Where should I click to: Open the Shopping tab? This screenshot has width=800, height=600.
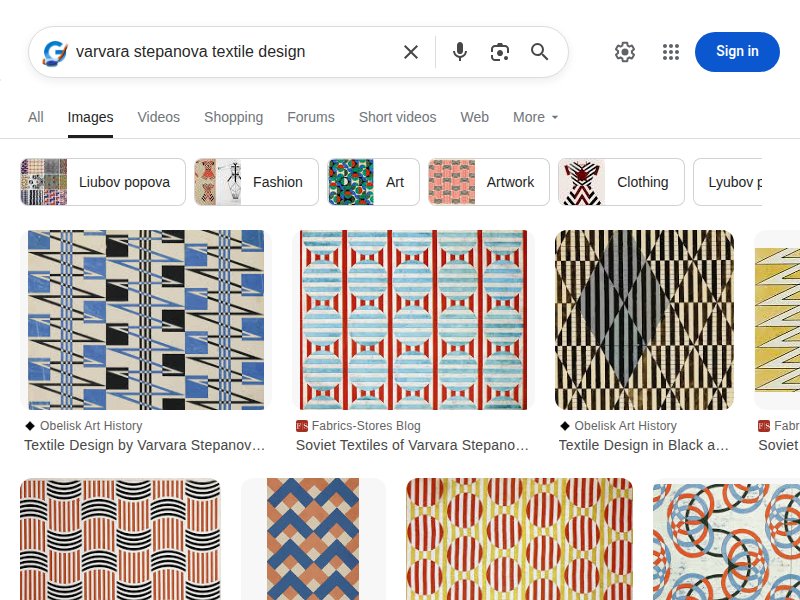pyautogui.click(x=233, y=117)
